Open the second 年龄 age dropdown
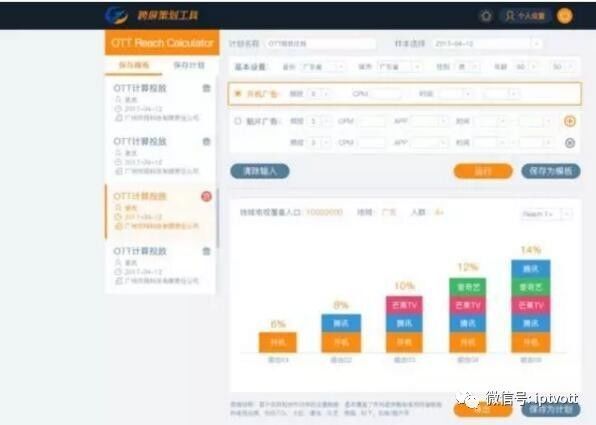 click(563, 67)
